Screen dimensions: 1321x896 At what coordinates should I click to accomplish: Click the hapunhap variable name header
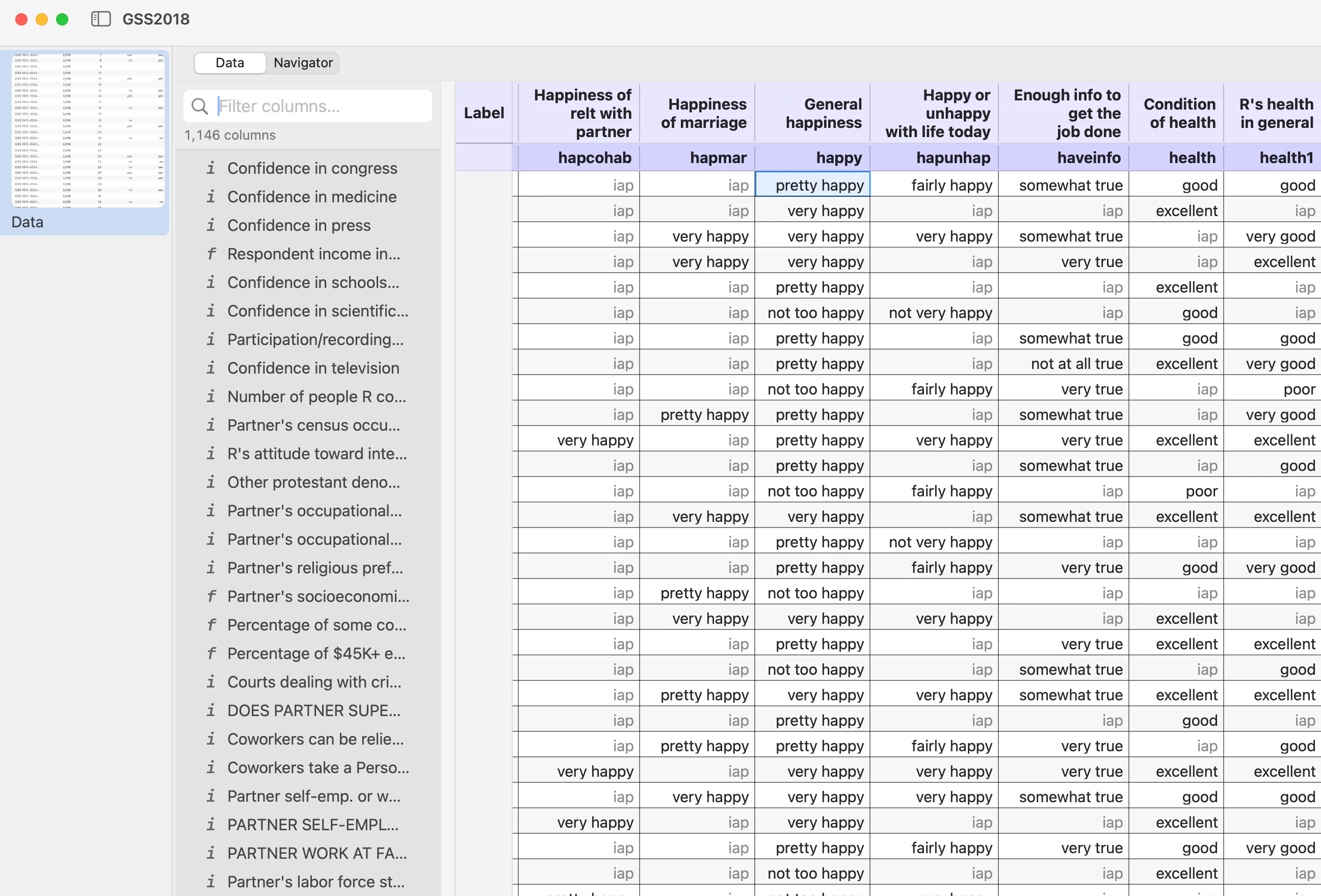coord(934,157)
